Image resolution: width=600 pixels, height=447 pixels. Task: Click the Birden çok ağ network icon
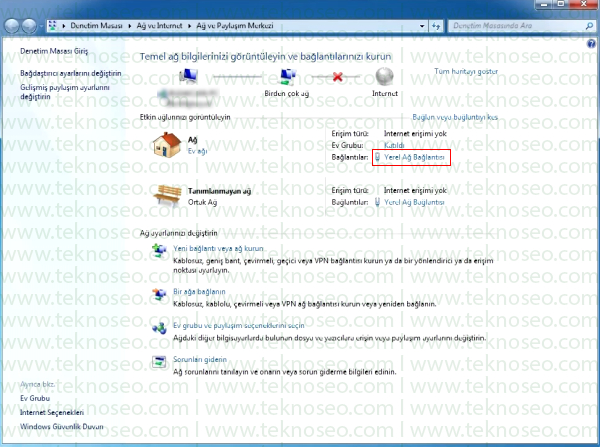[287, 77]
